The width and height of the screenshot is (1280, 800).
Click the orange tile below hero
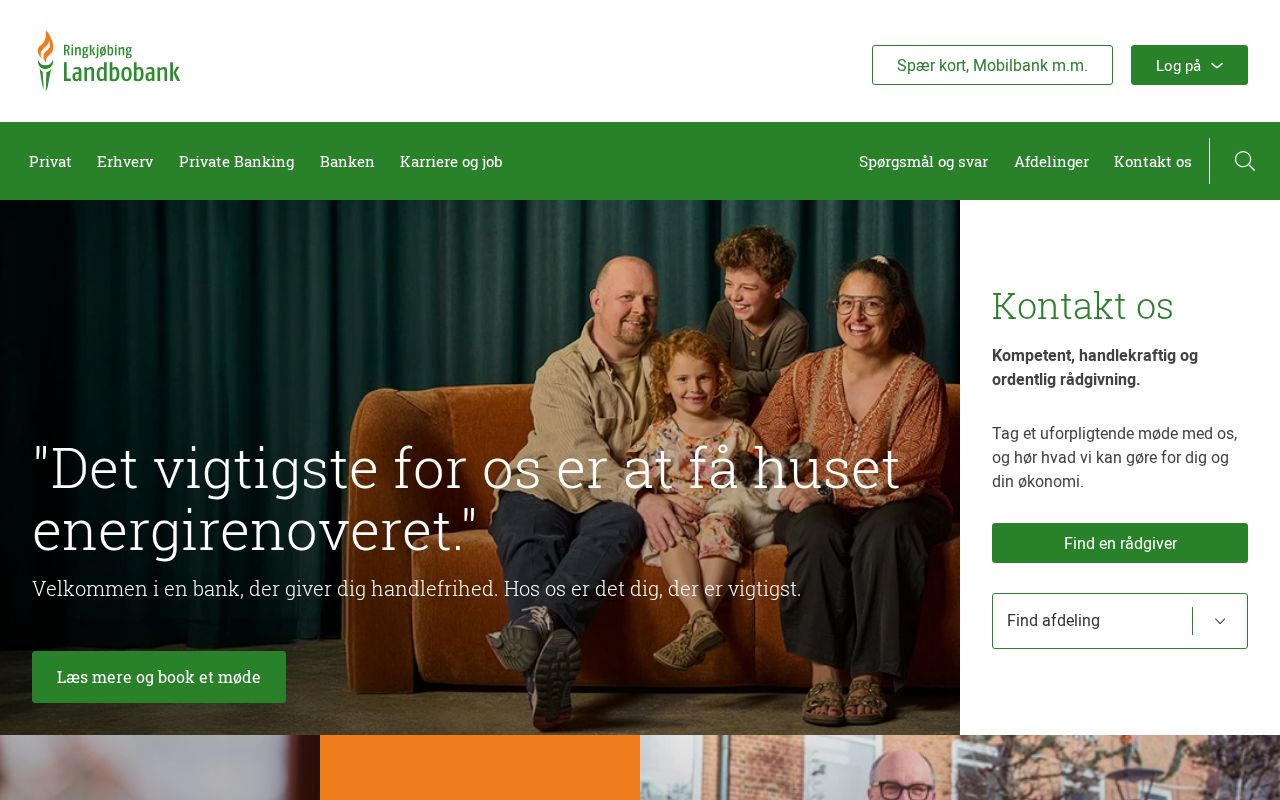pyautogui.click(x=480, y=768)
